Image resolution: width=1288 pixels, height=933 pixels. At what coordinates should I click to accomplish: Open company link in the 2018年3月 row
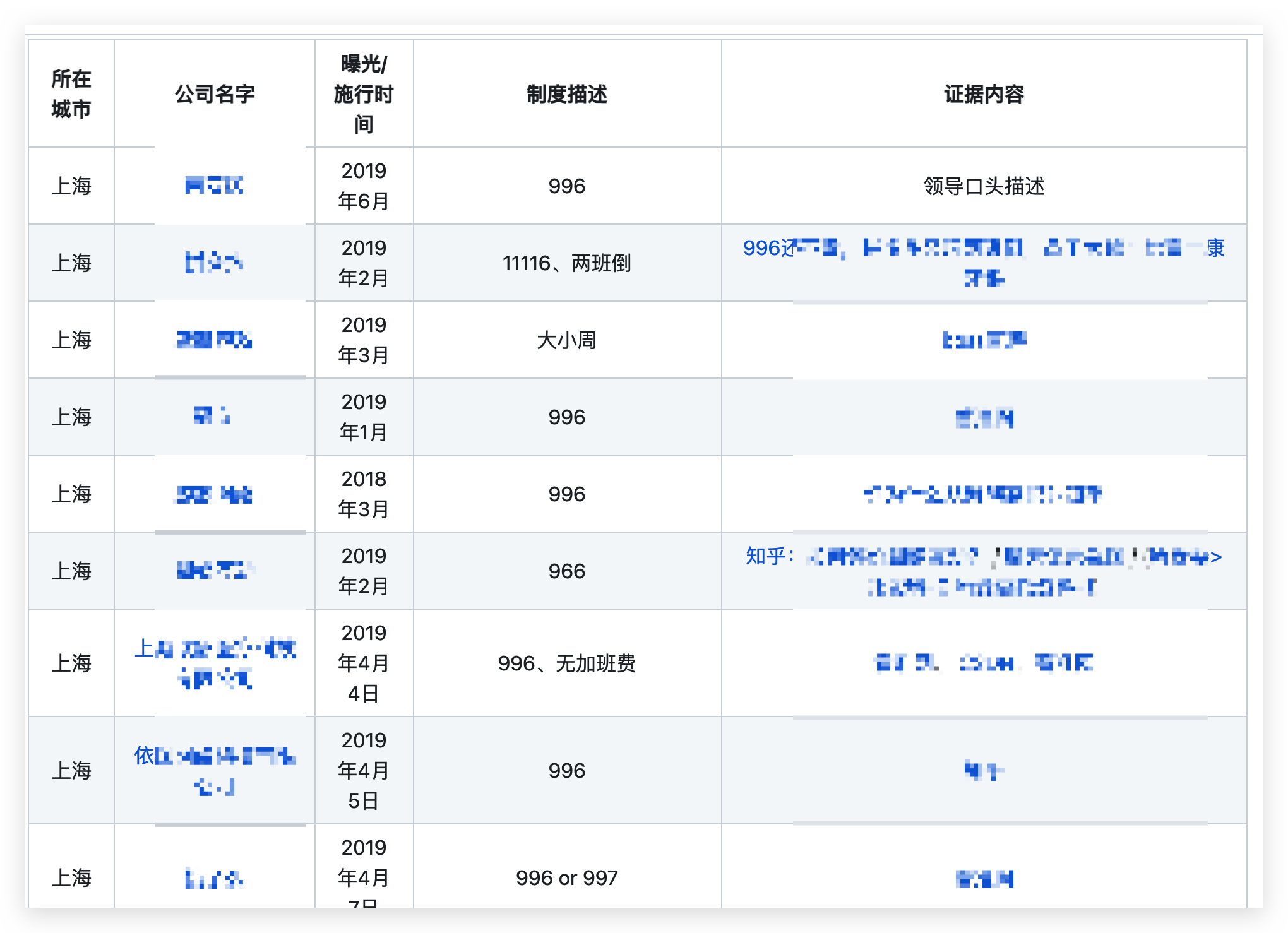coord(214,494)
